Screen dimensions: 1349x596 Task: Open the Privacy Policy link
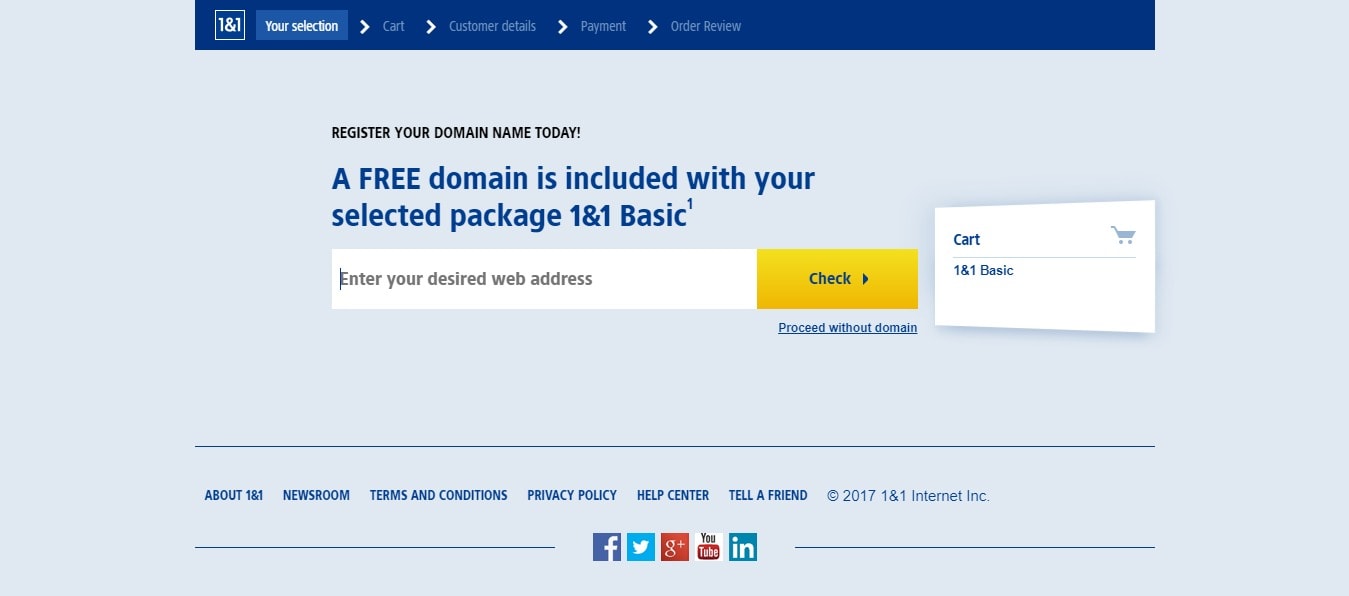(572, 495)
